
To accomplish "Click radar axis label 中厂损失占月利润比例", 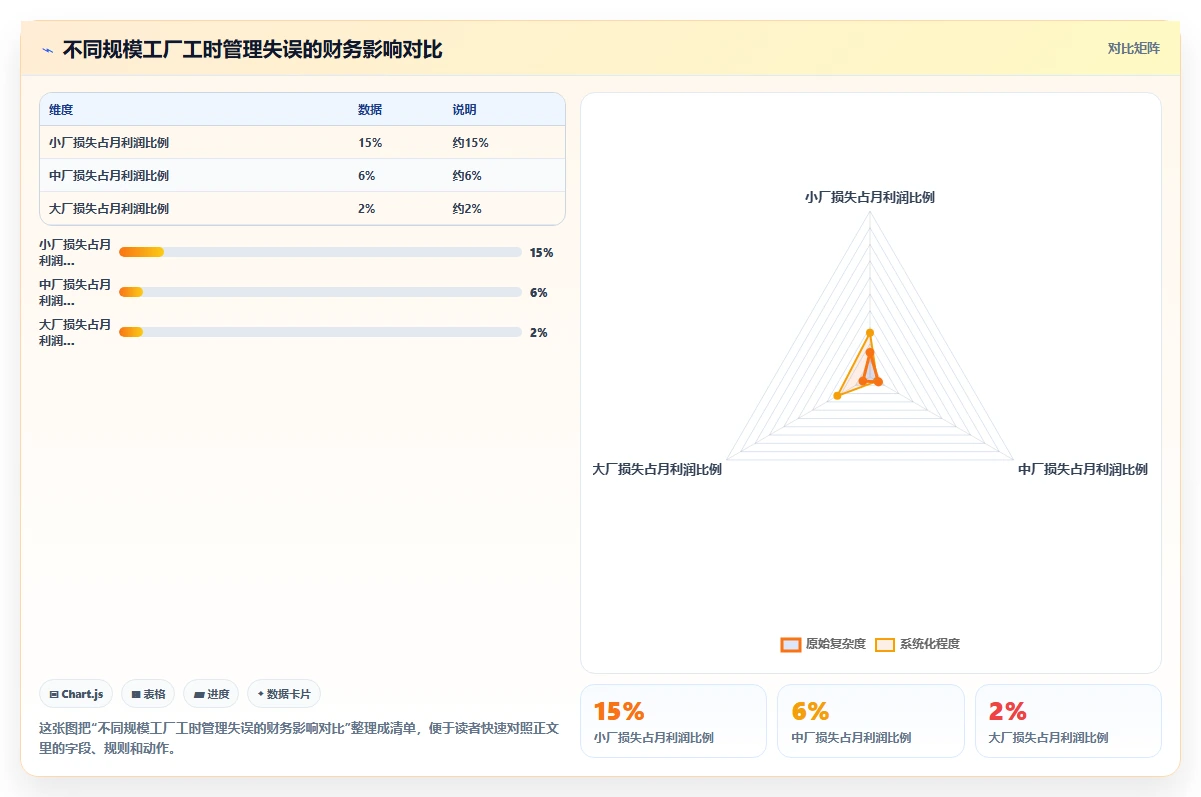I will click(1083, 469).
